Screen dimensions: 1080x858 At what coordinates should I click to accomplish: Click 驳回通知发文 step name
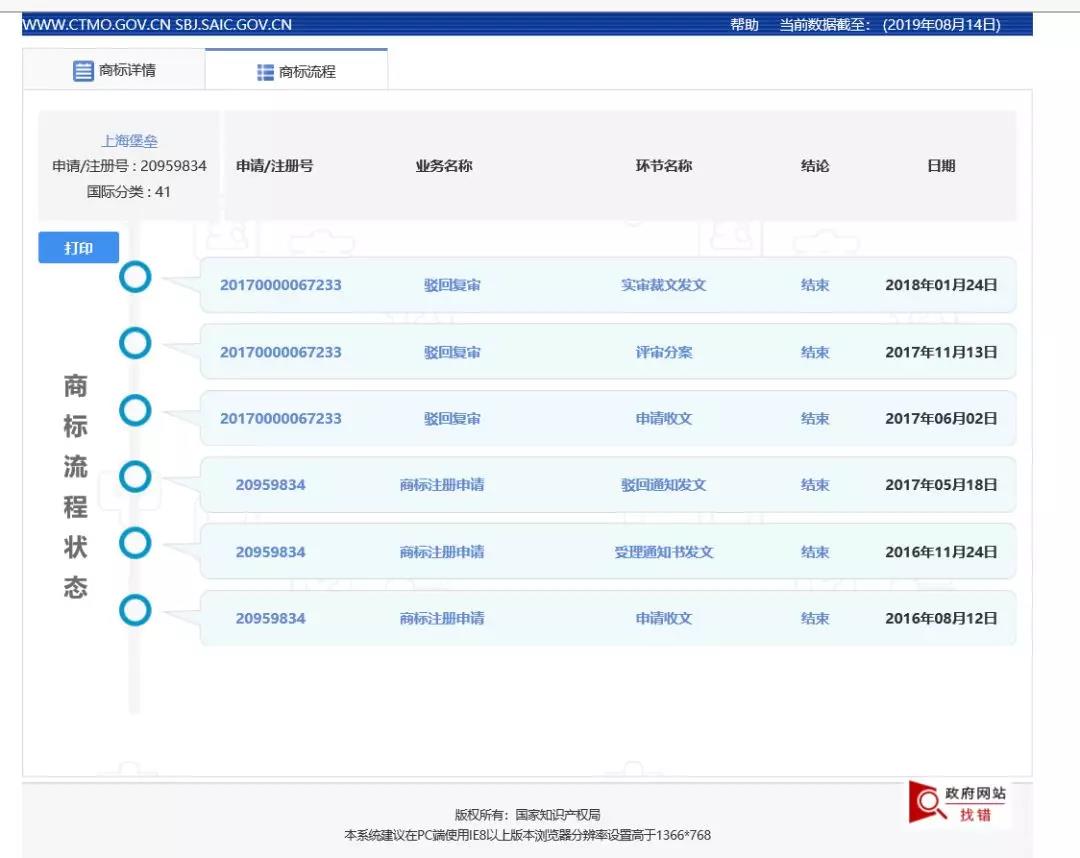(663, 485)
